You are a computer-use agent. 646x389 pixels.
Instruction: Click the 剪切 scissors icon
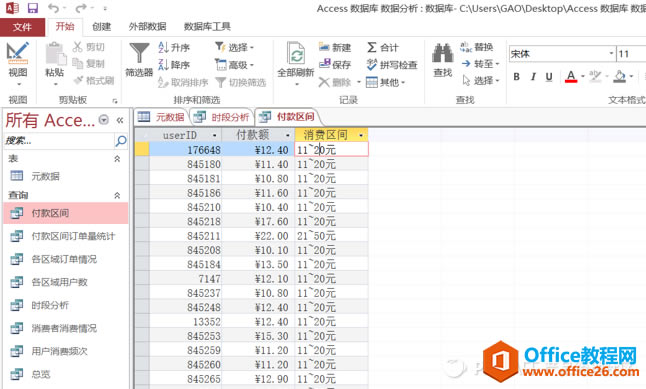(78, 47)
